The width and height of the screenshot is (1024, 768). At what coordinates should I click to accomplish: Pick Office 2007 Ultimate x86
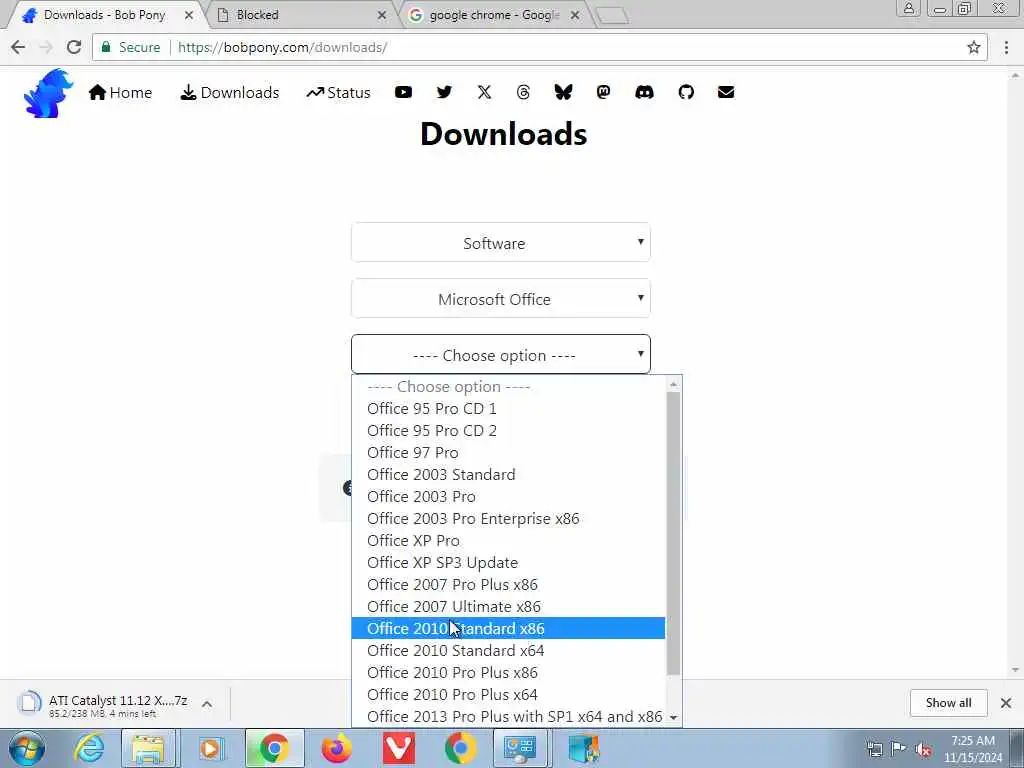tap(508, 607)
